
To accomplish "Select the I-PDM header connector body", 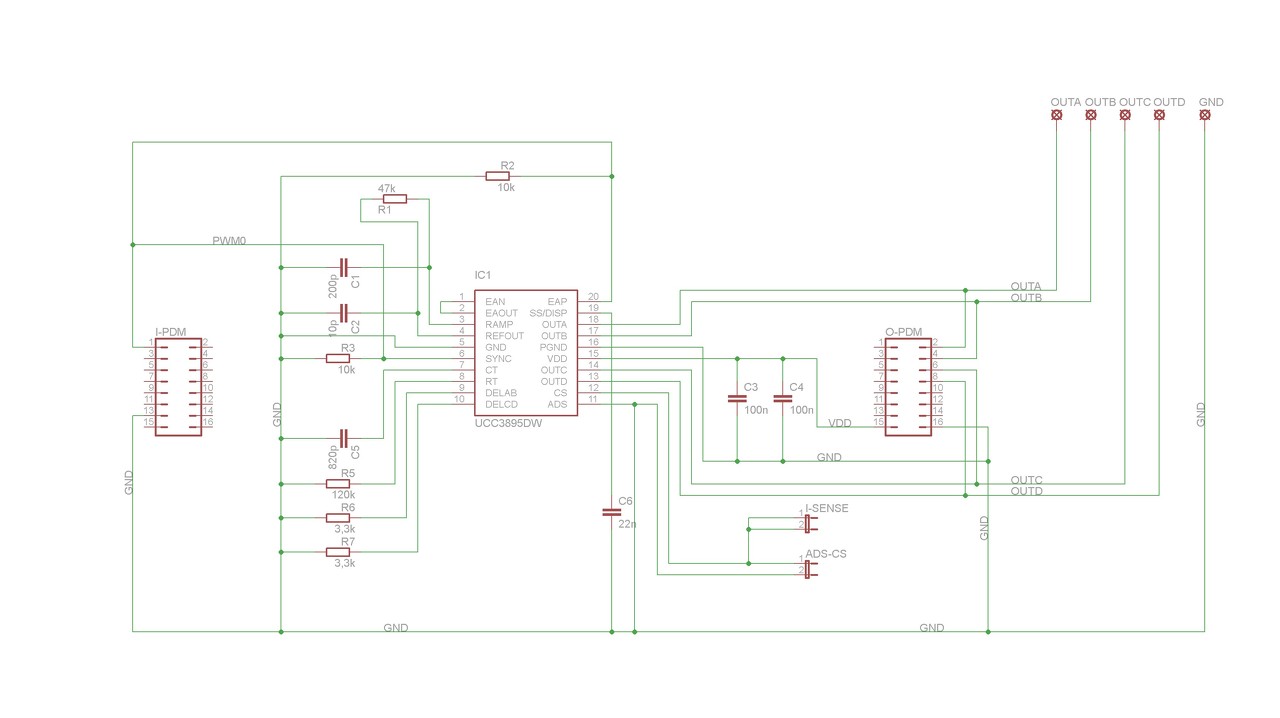I will click(179, 386).
